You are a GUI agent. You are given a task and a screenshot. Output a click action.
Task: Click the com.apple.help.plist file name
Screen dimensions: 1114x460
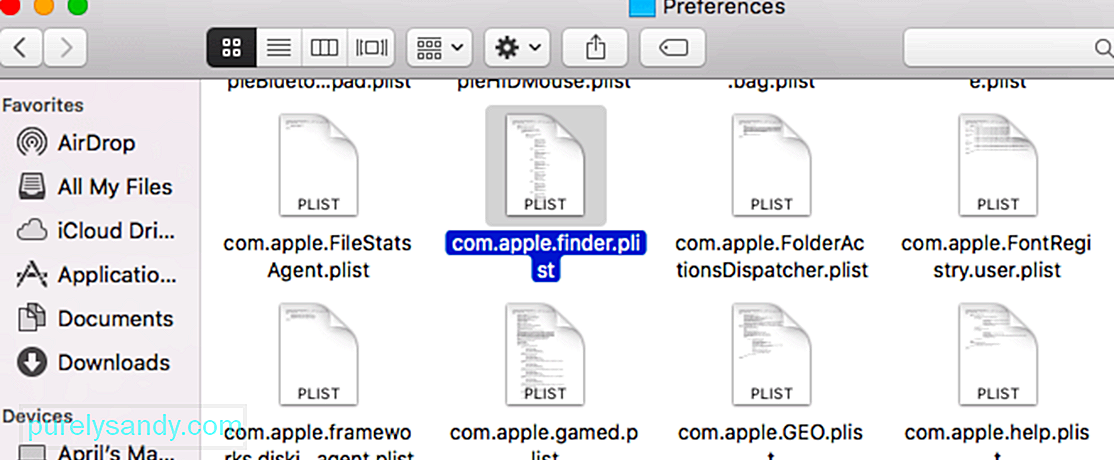pos(997,442)
